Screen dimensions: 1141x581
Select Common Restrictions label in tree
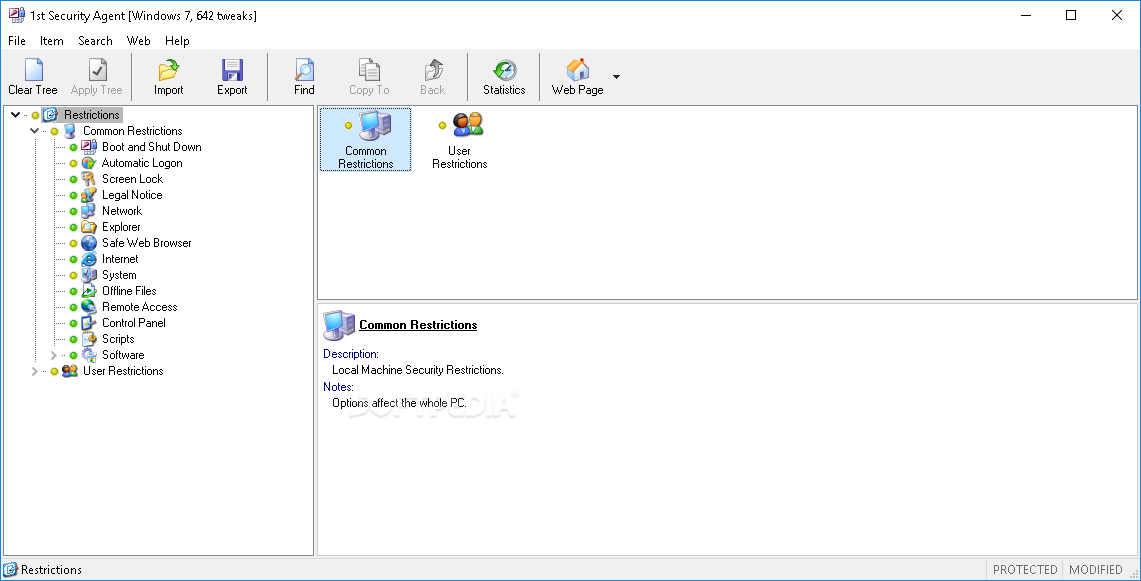coord(132,131)
